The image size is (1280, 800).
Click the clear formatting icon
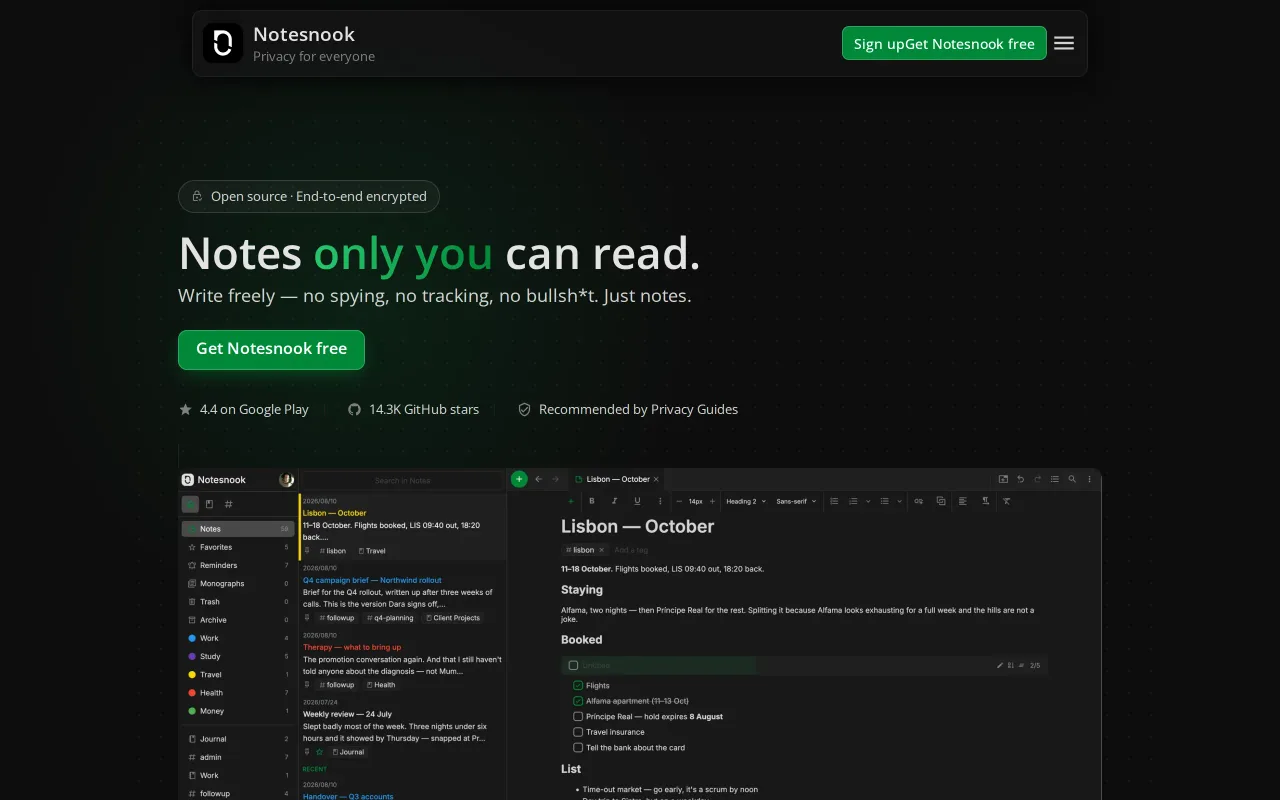1006,501
